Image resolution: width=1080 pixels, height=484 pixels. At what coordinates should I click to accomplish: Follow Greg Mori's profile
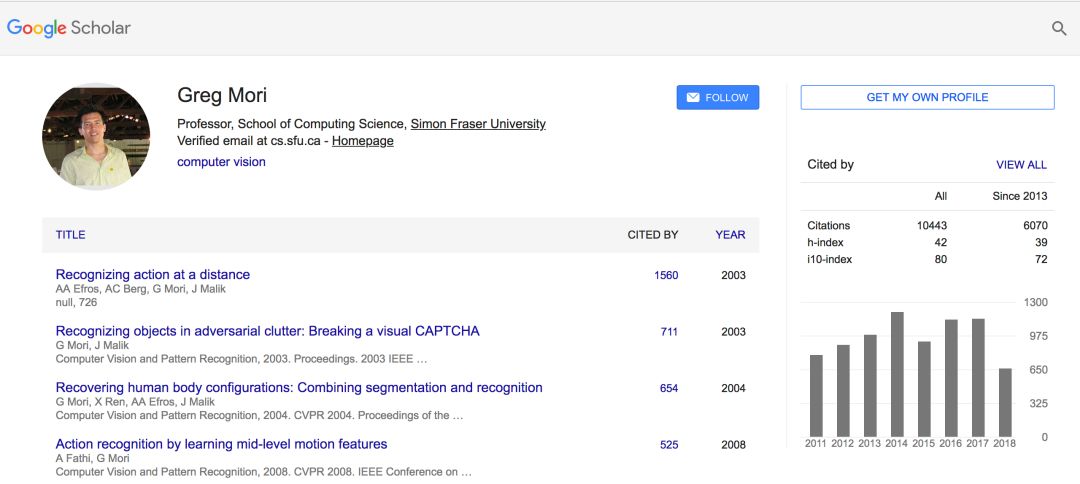[x=718, y=97]
